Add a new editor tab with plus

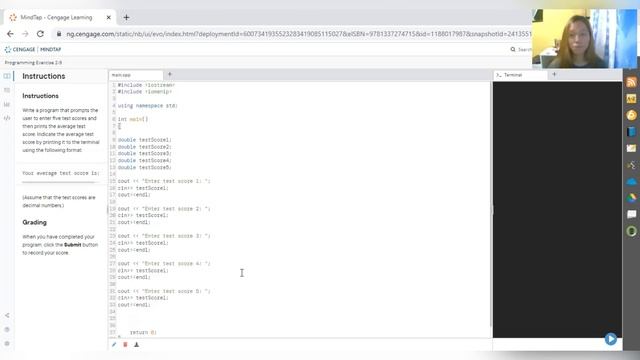[x=170, y=74]
